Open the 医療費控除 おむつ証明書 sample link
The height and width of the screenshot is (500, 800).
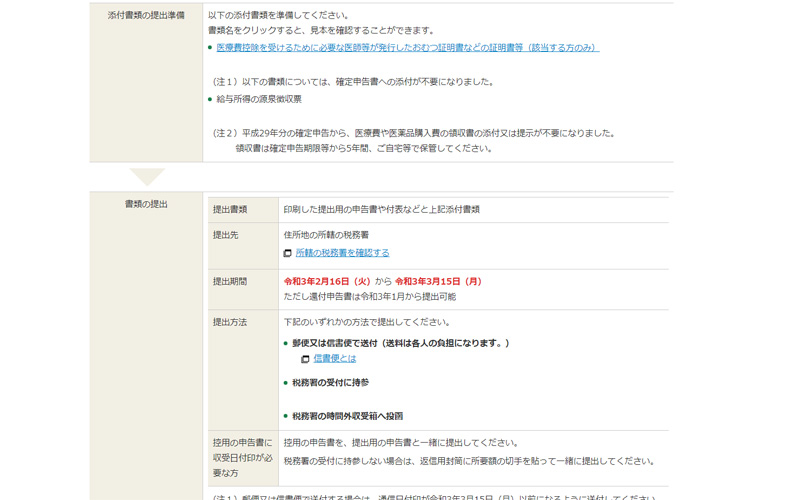[408, 47]
